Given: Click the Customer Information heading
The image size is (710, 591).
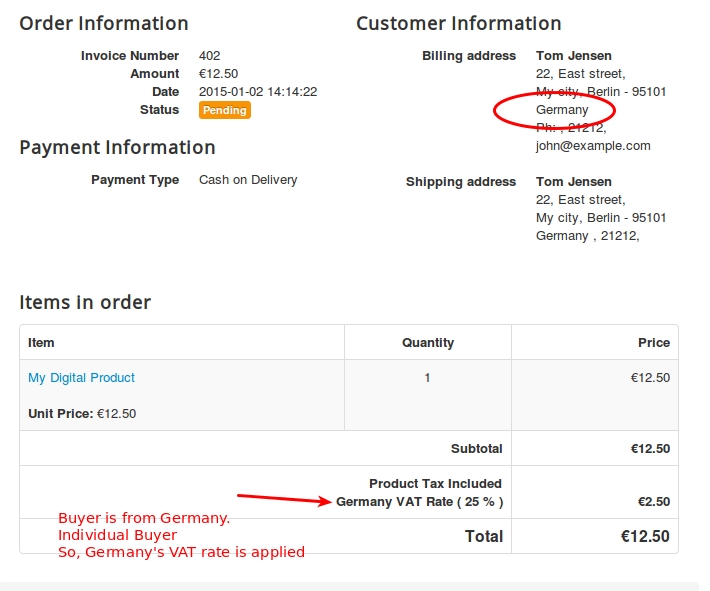Looking at the screenshot, I should [459, 24].
